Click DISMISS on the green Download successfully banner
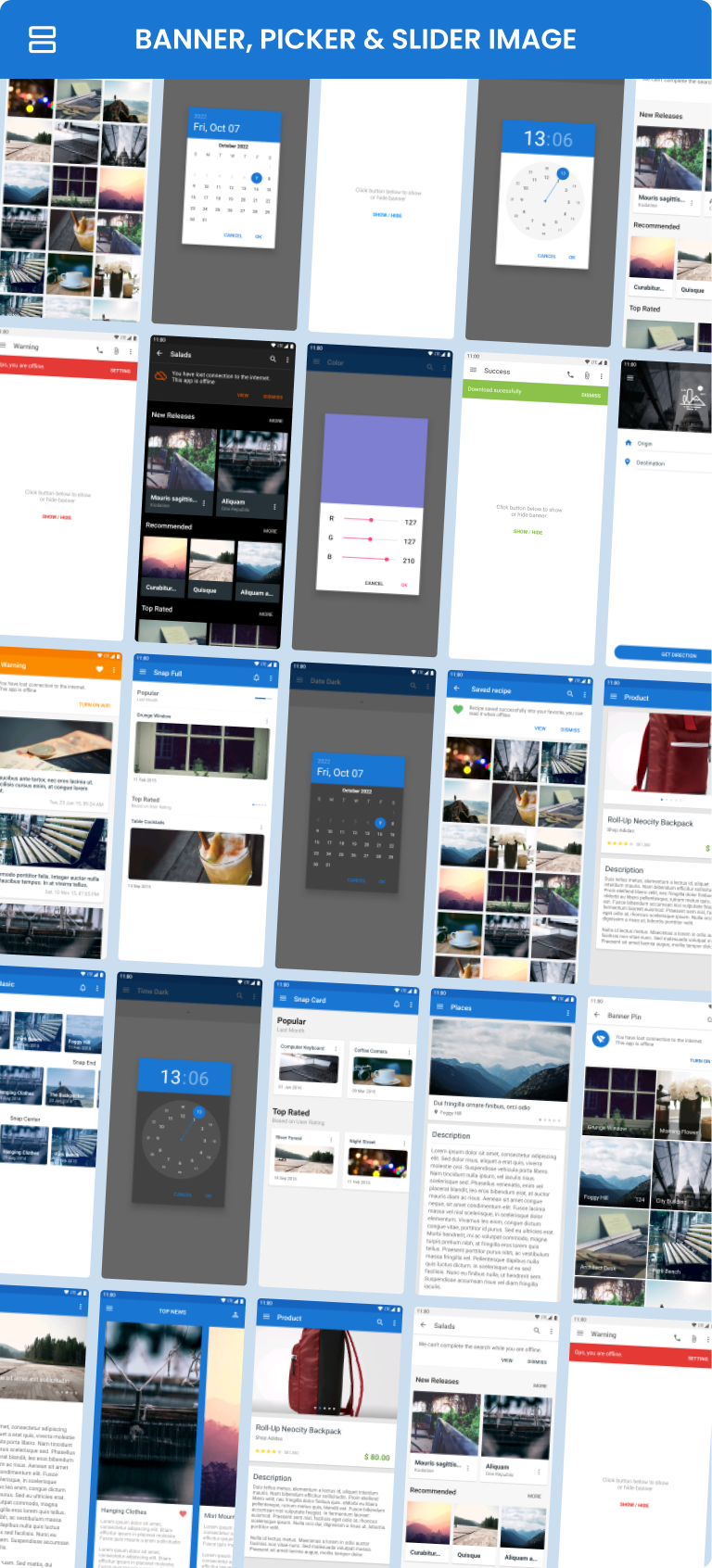The image size is (712, 1568). click(x=591, y=396)
